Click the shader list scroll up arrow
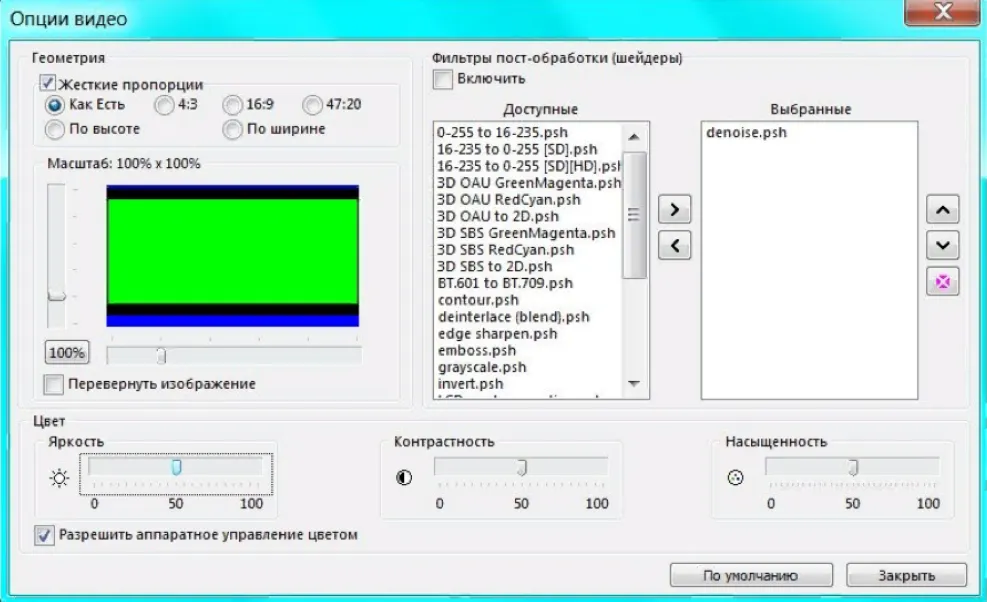The height and width of the screenshot is (602, 987). click(x=634, y=137)
